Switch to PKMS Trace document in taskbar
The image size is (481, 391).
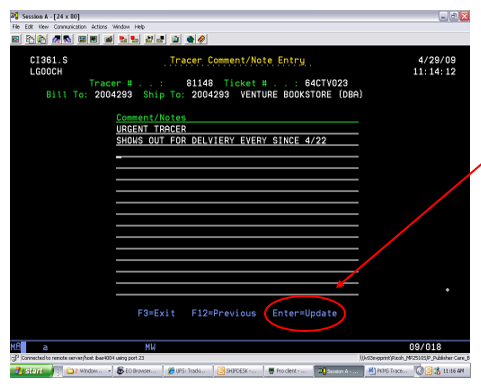(389, 371)
